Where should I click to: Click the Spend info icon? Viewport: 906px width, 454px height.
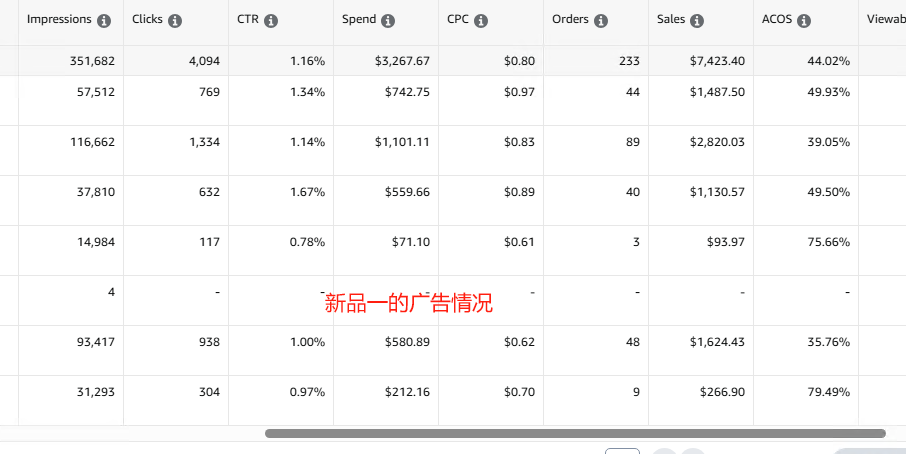tap(388, 21)
